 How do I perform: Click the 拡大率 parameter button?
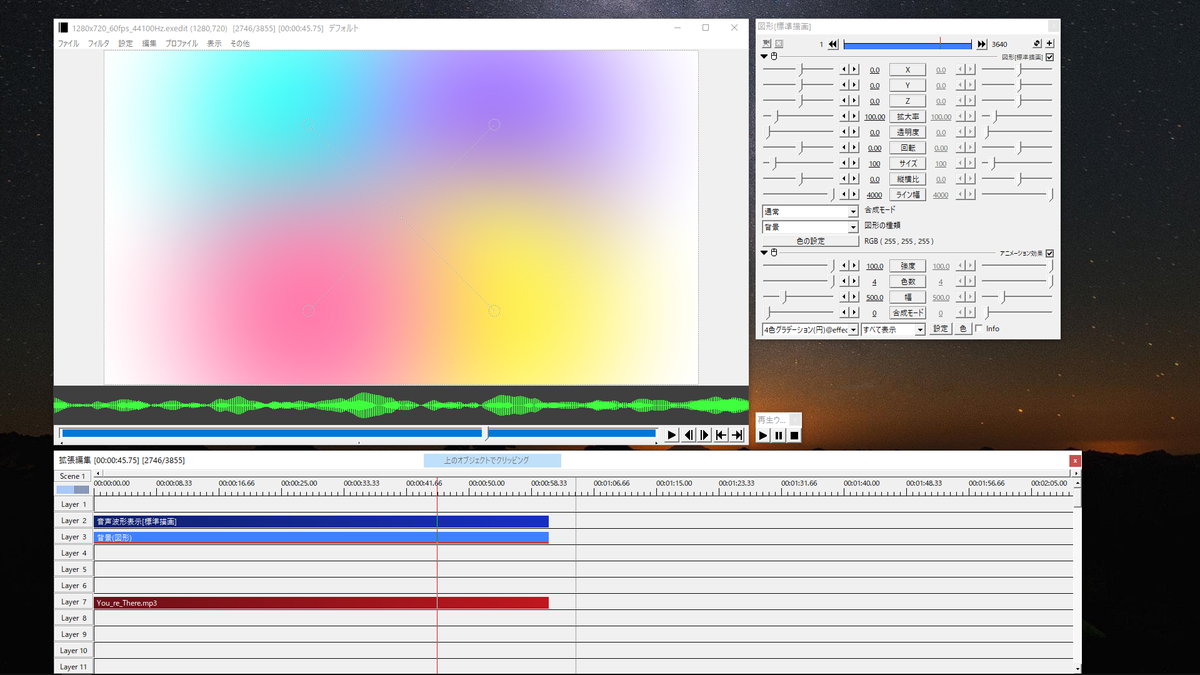(x=907, y=116)
